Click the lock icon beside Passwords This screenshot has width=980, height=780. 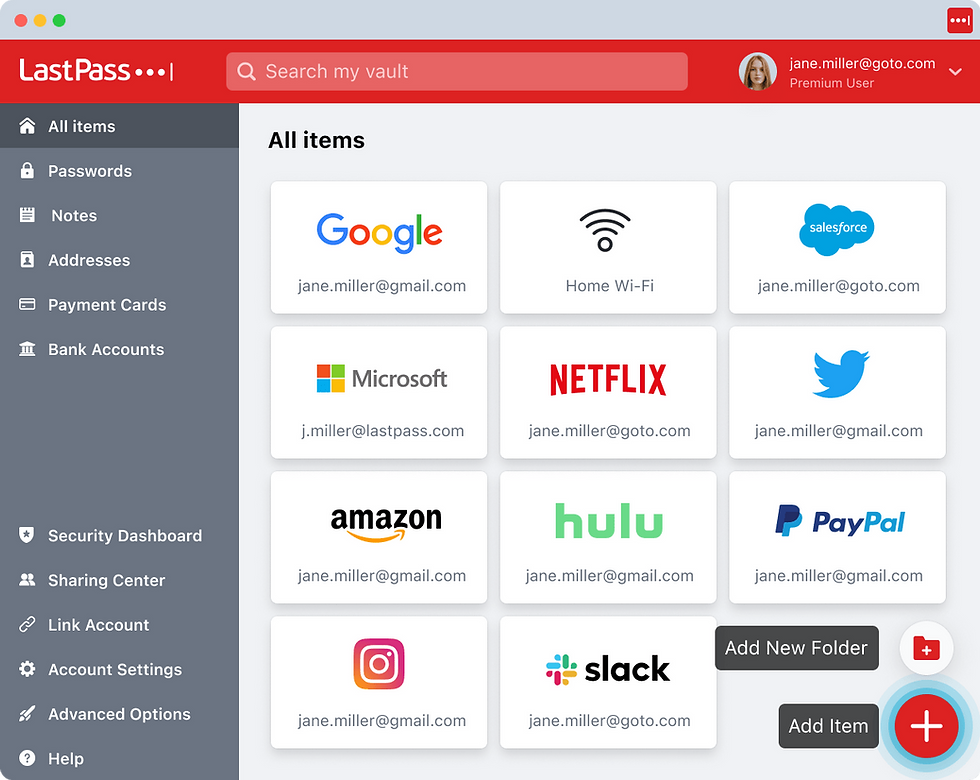(27, 170)
